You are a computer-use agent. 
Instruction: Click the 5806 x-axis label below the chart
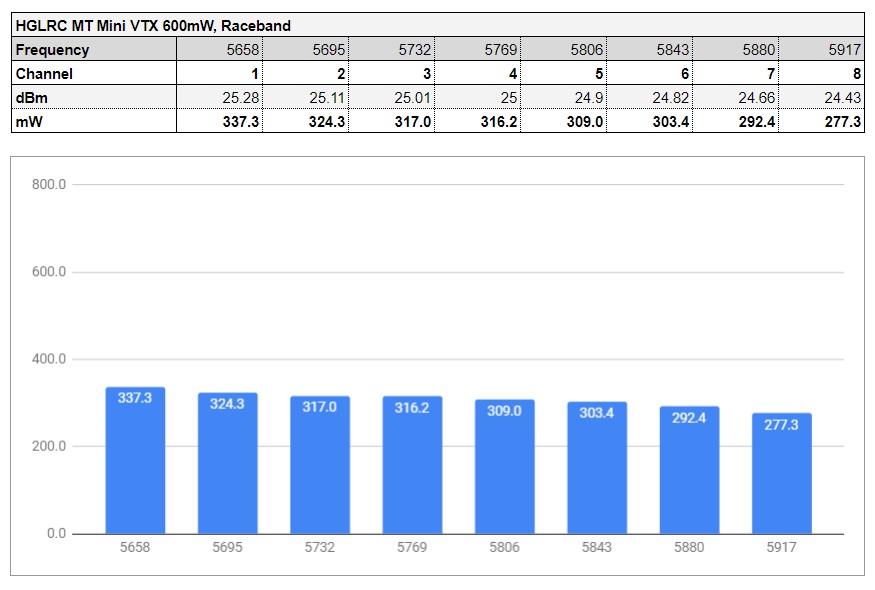click(504, 548)
